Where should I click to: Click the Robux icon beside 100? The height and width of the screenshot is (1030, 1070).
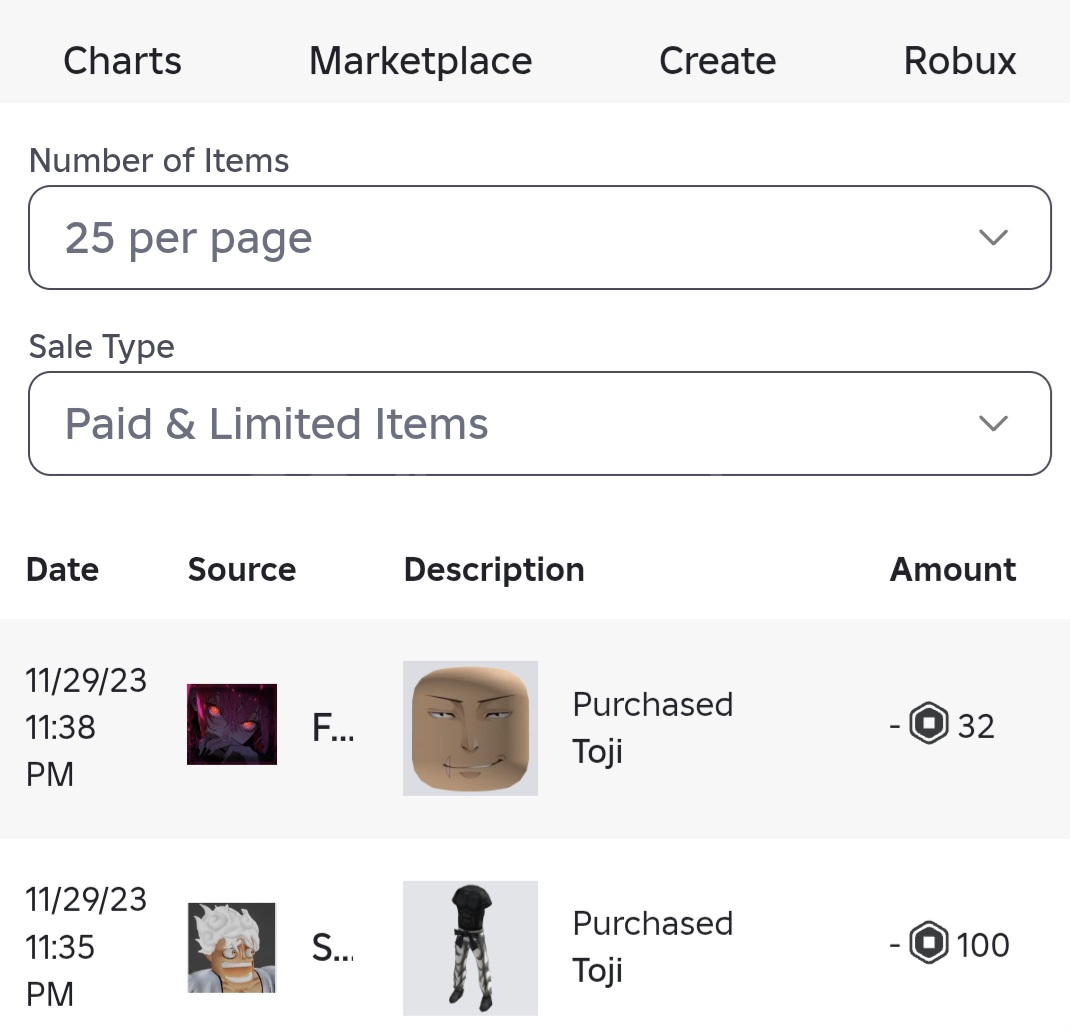point(928,944)
